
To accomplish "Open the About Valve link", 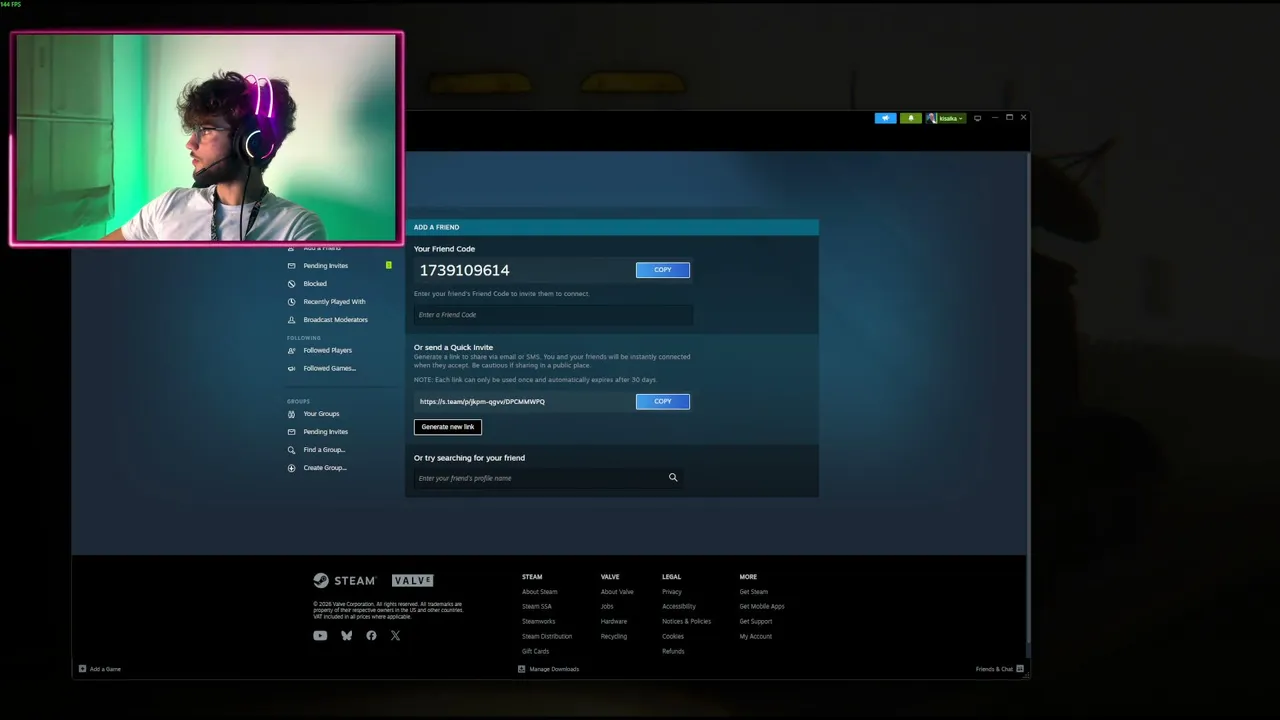I will coord(617,592).
